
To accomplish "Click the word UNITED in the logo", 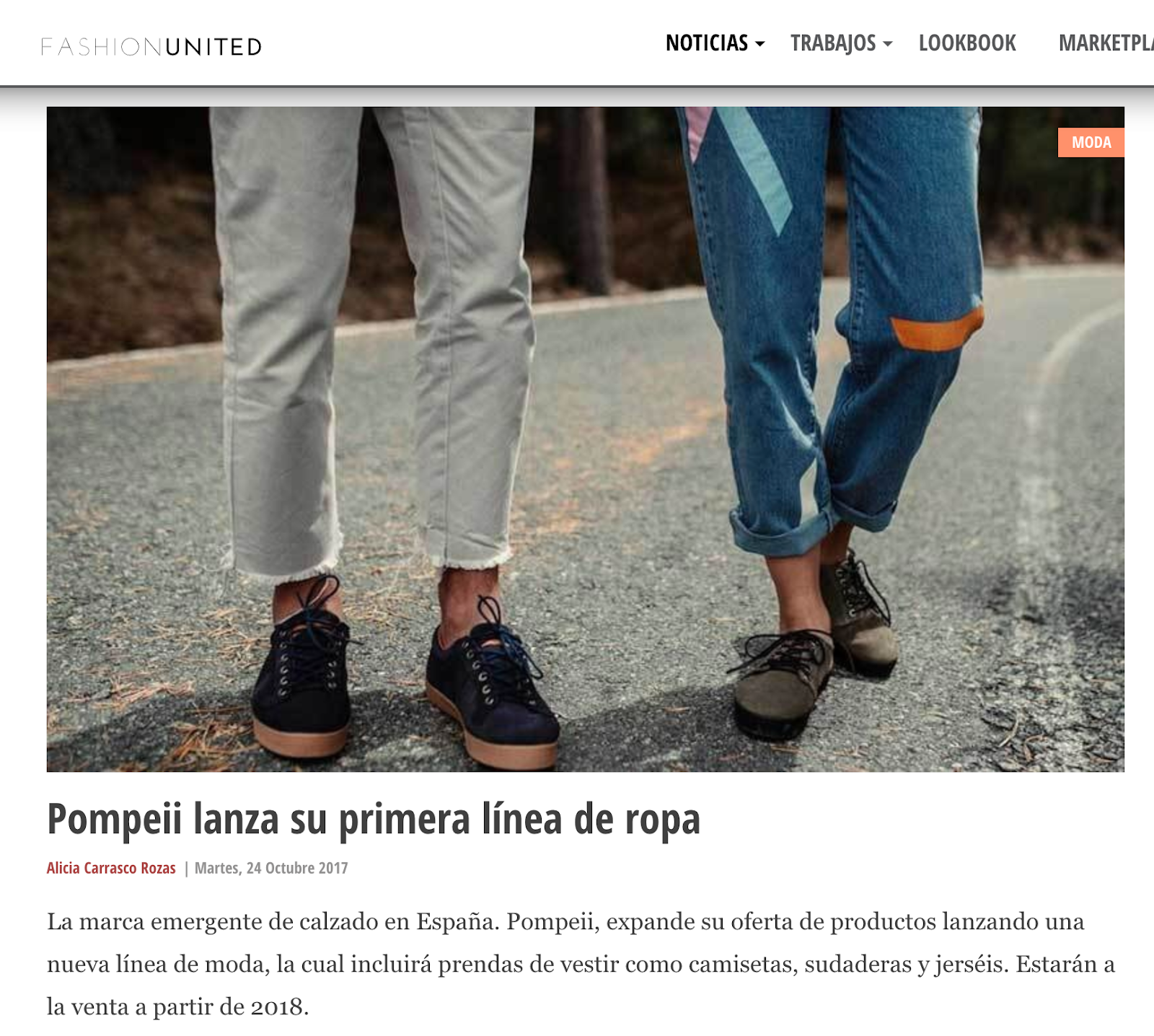I will [213, 47].
